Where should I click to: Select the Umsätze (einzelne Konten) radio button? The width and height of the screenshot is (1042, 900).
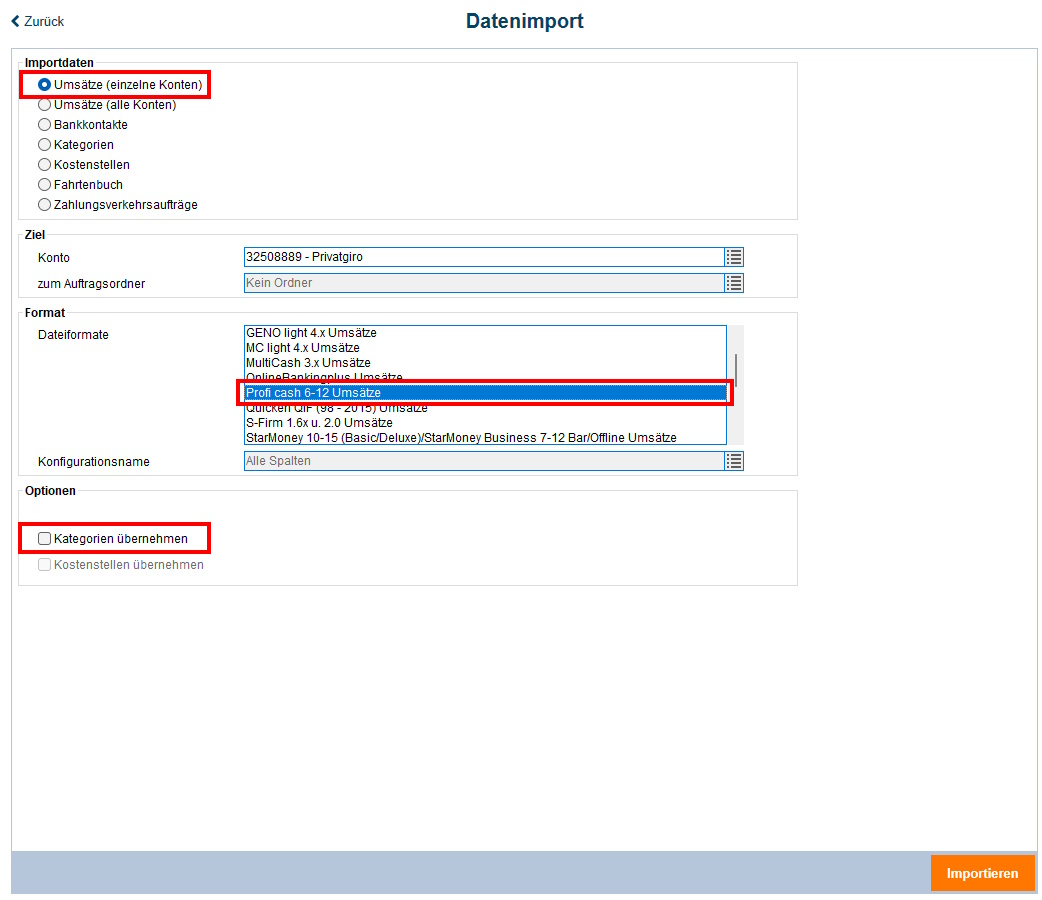[x=44, y=84]
